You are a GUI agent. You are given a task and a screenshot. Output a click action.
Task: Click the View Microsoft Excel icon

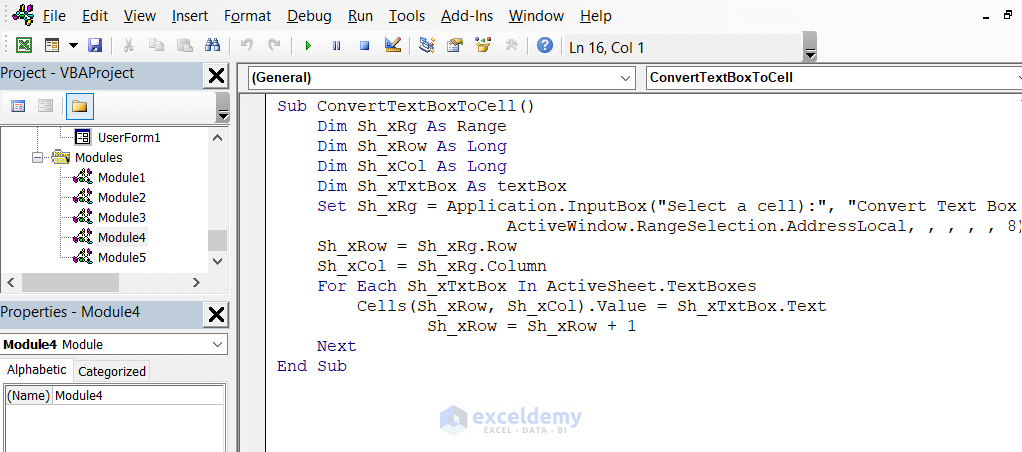(24, 46)
